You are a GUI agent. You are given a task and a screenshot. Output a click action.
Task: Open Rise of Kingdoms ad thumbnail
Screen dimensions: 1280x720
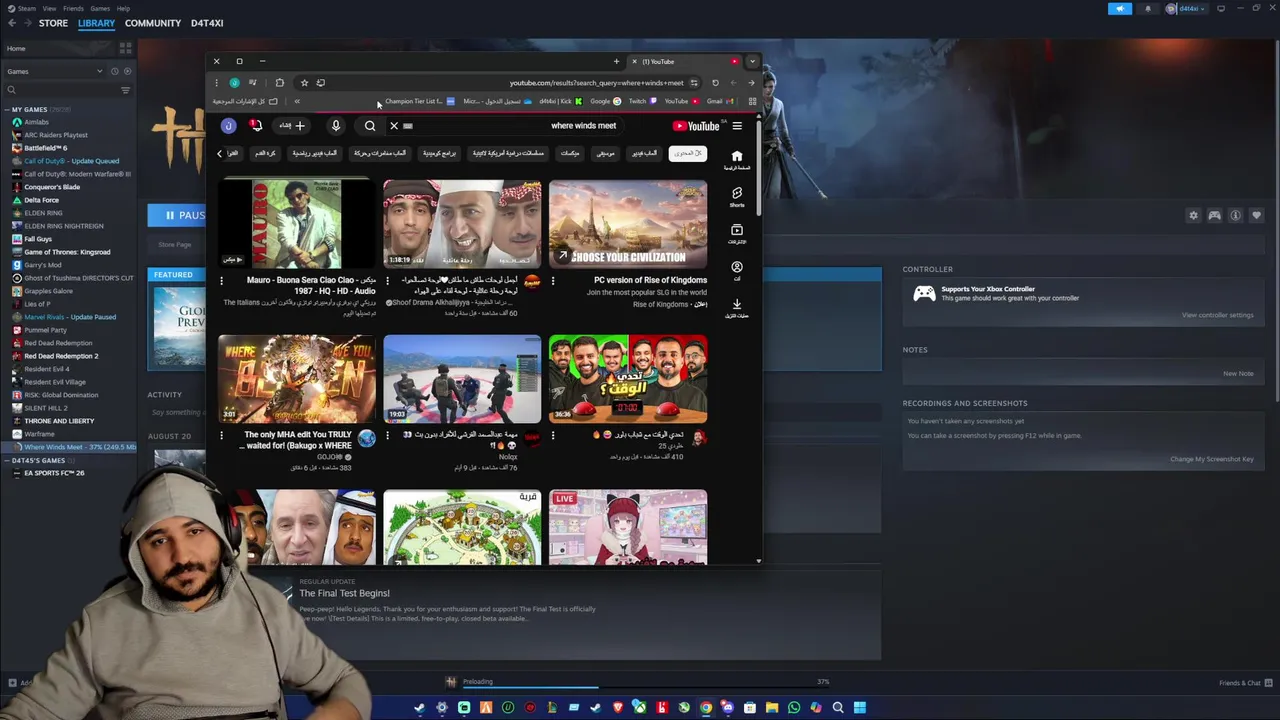click(628, 224)
